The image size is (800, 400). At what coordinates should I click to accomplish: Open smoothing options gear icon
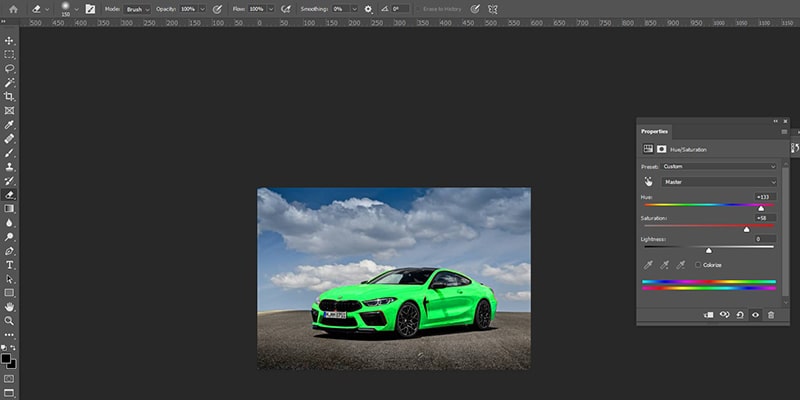[x=368, y=9]
